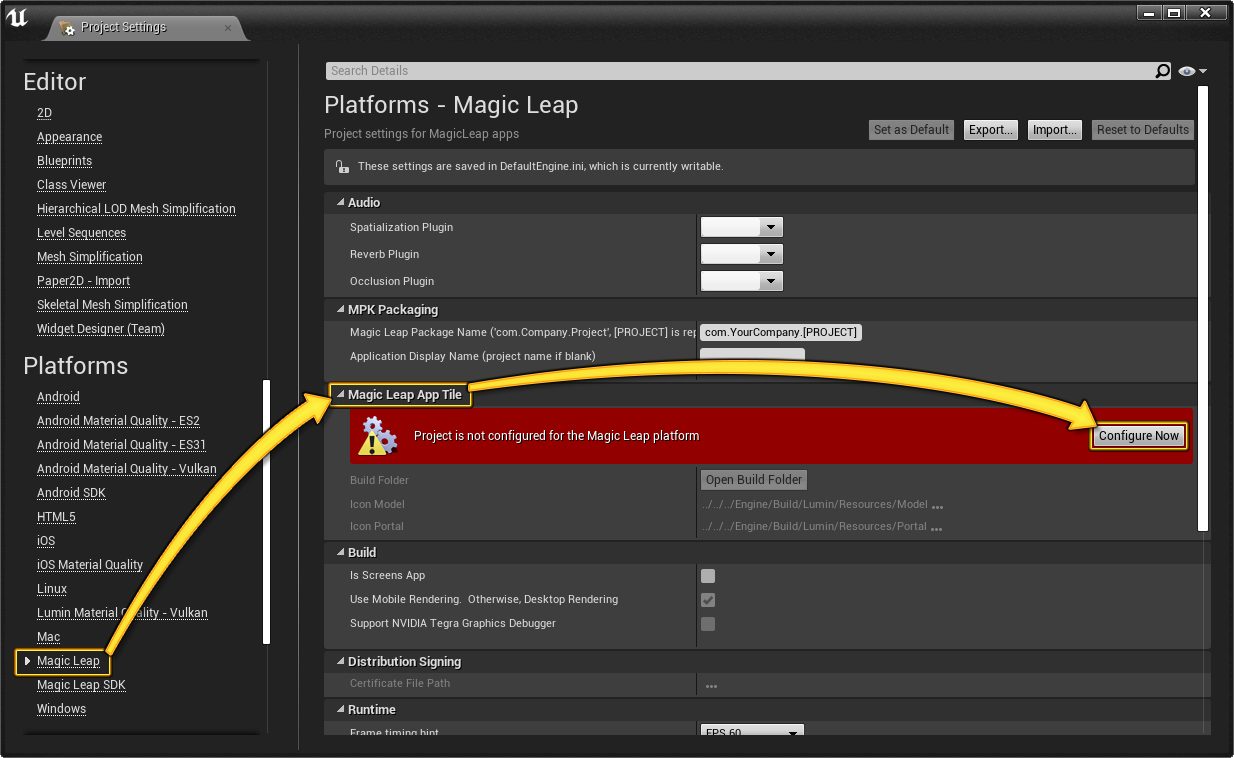Click Set as Default button
Viewport: 1234px width, 758px height.
point(911,130)
